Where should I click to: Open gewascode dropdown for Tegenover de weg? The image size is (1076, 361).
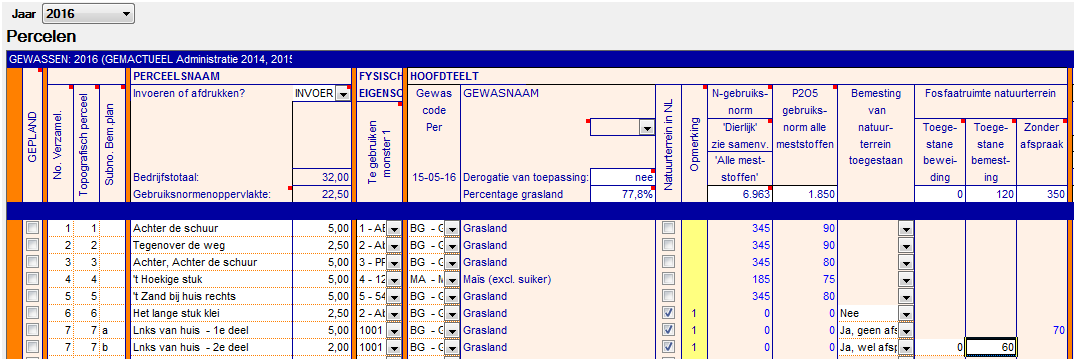(452, 246)
